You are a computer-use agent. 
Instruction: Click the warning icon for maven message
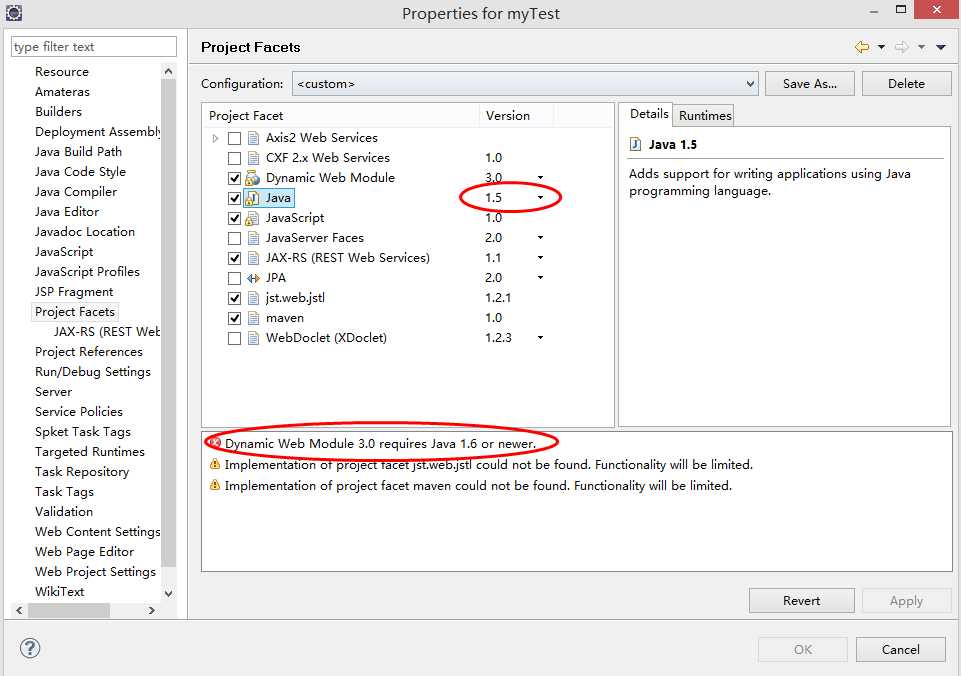pyautogui.click(x=215, y=485)
